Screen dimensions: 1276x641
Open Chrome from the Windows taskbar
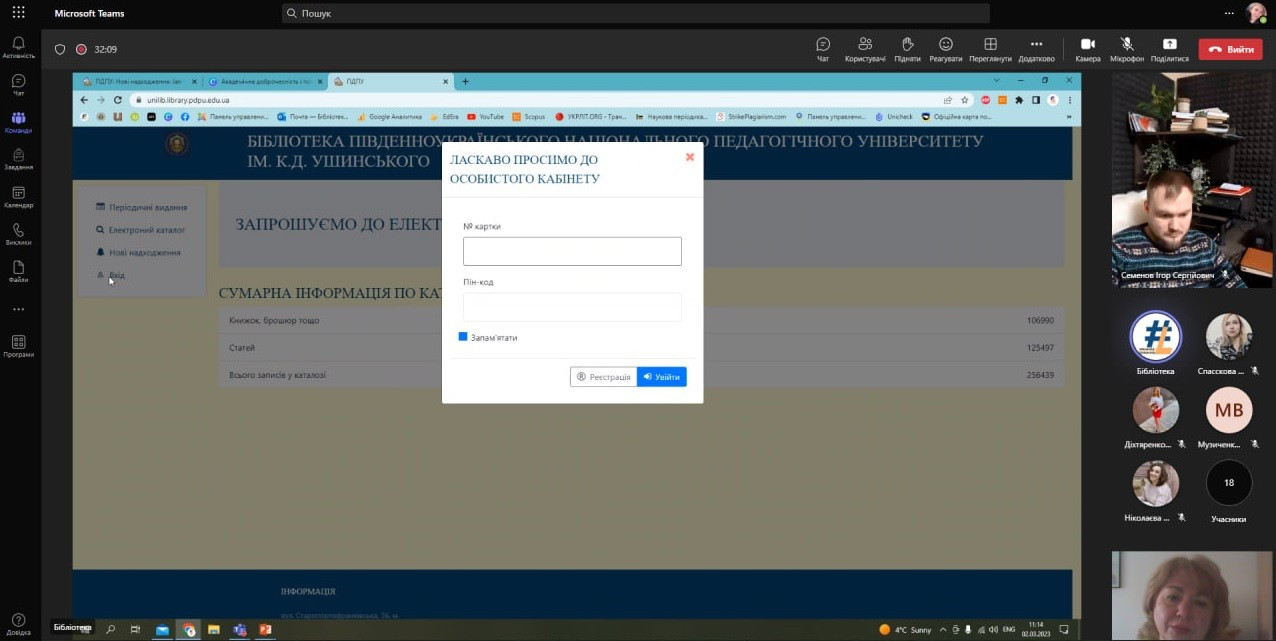point(188,630)
